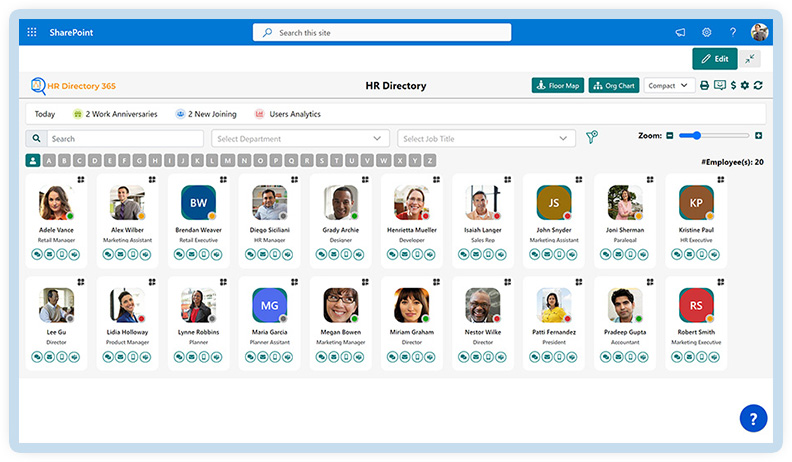Filter employees by letter S

[322, 161]
